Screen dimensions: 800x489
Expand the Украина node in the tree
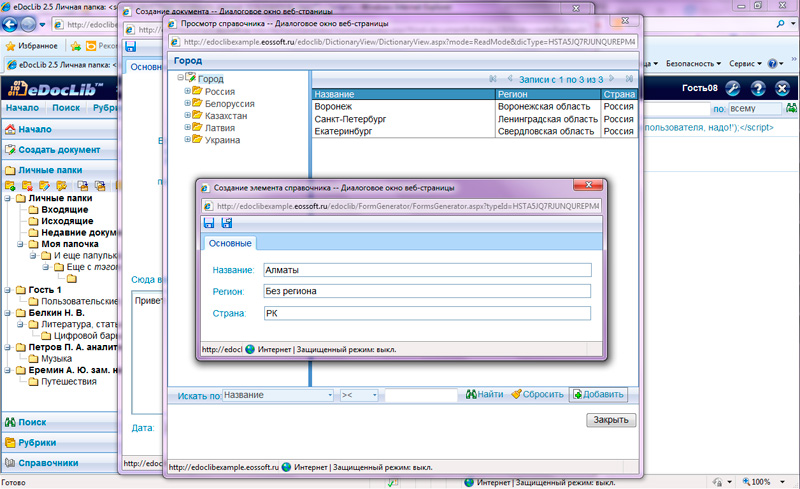[187, 139]
